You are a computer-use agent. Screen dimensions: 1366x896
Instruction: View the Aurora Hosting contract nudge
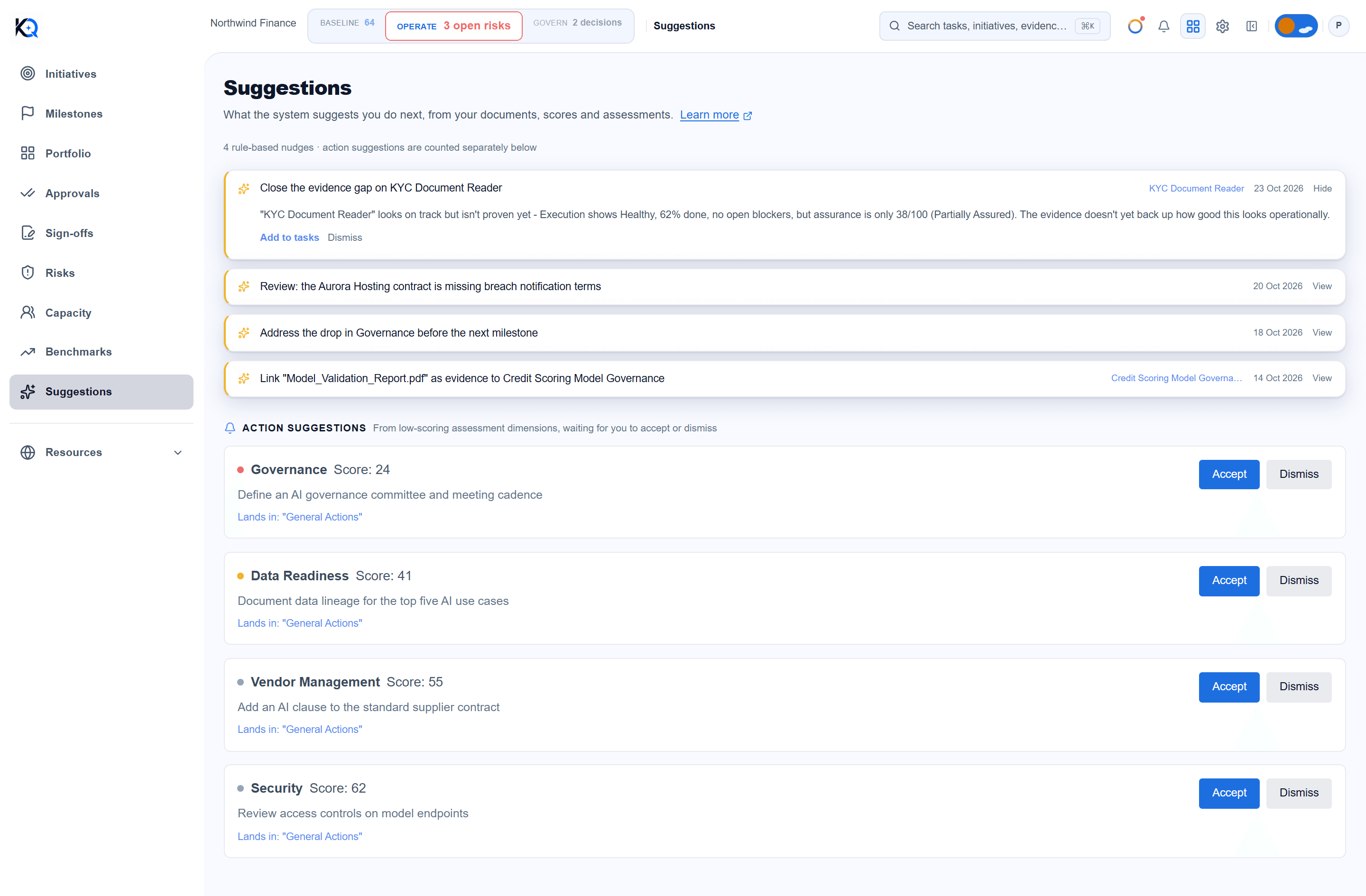pos(1322,286)
